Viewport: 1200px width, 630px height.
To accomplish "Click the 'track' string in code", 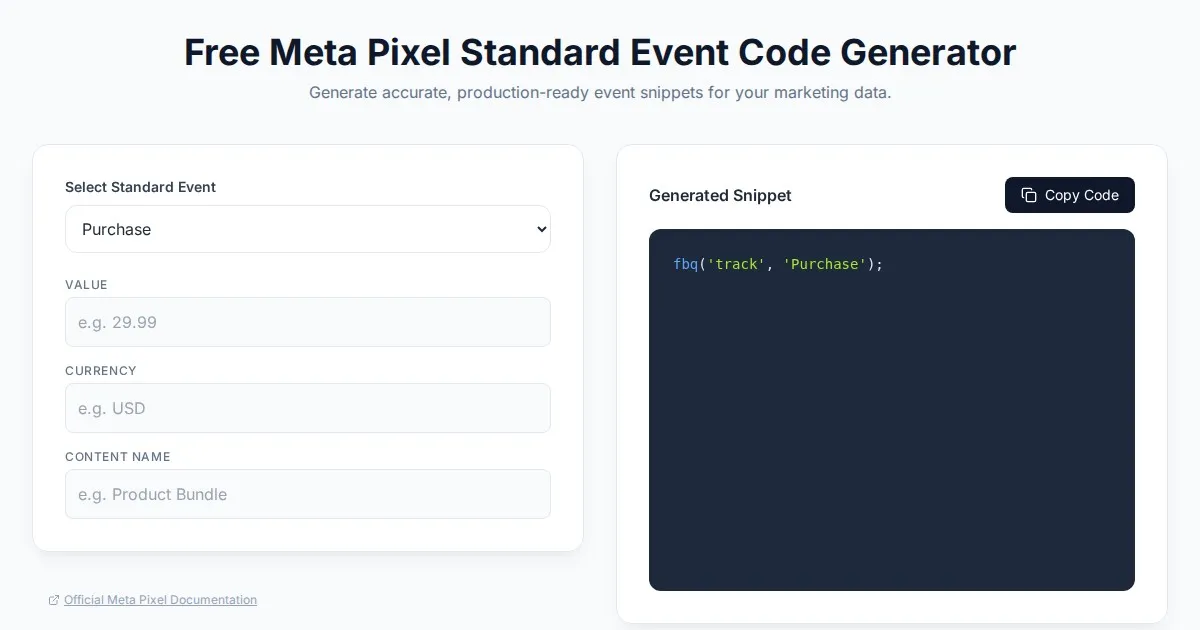I will [x=736, y=264].
